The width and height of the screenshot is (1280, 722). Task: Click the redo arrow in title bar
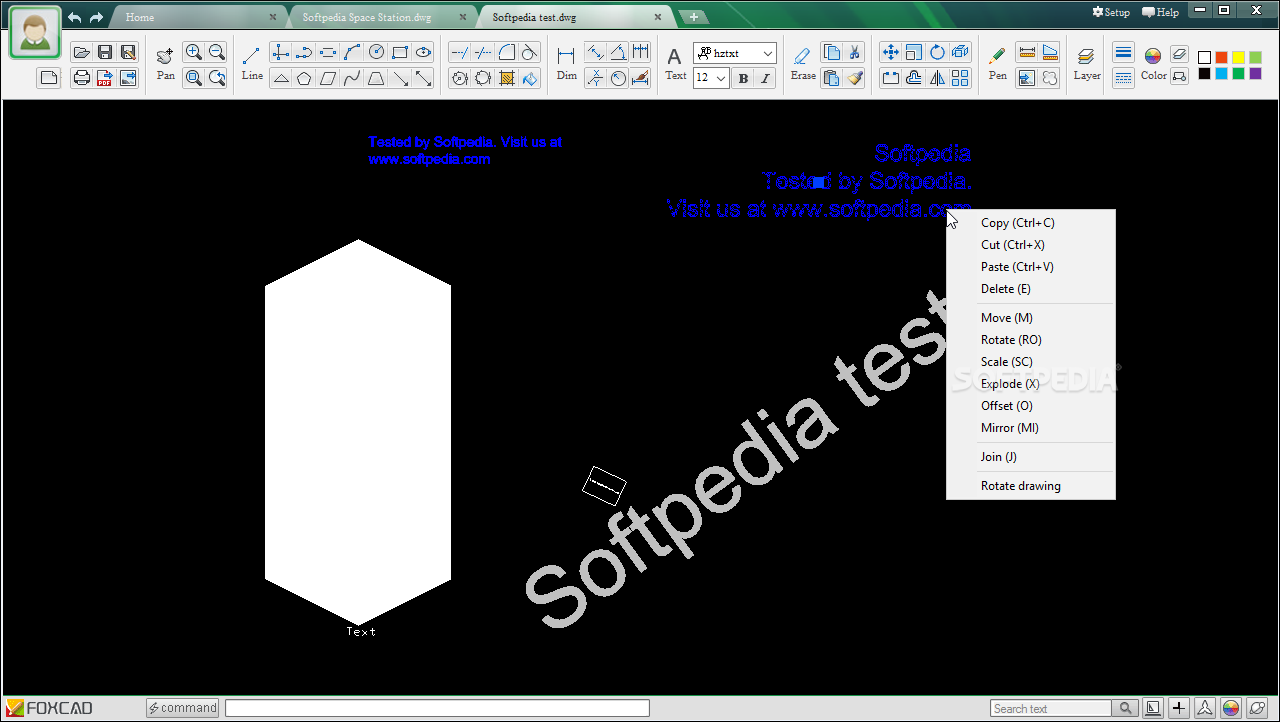tap(96, 17)
